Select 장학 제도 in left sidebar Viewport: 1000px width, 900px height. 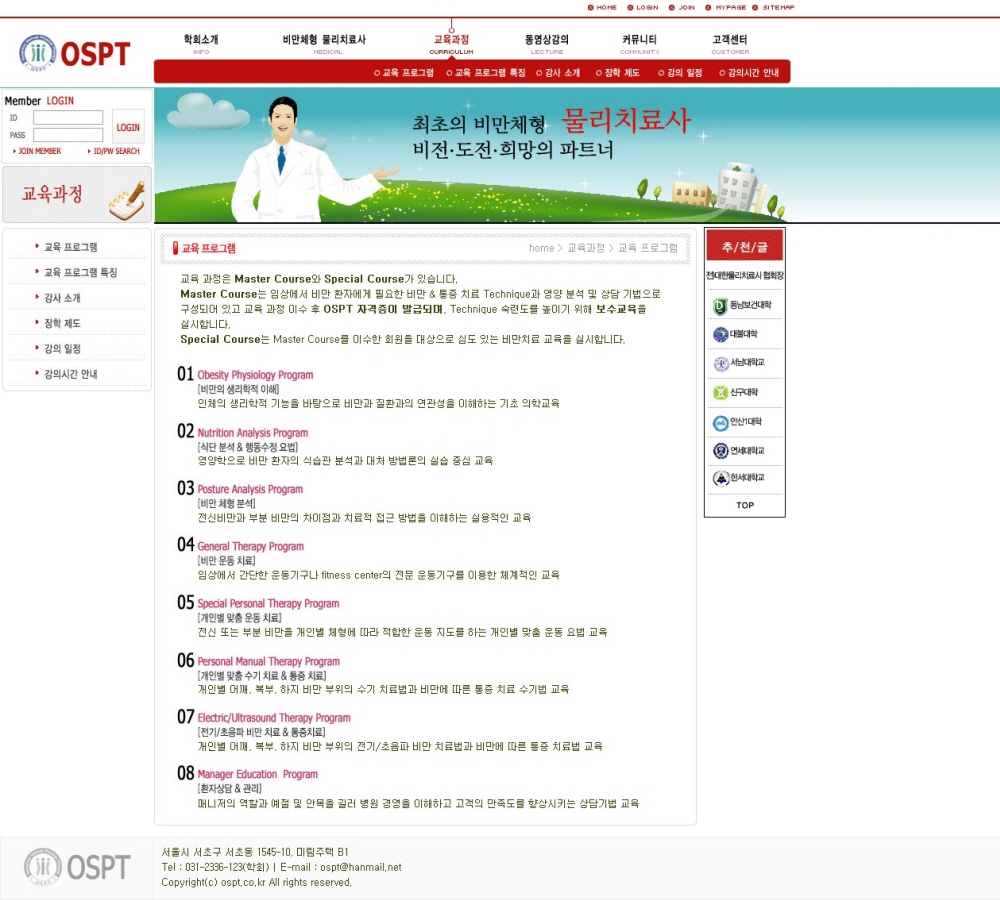point(62,323)
